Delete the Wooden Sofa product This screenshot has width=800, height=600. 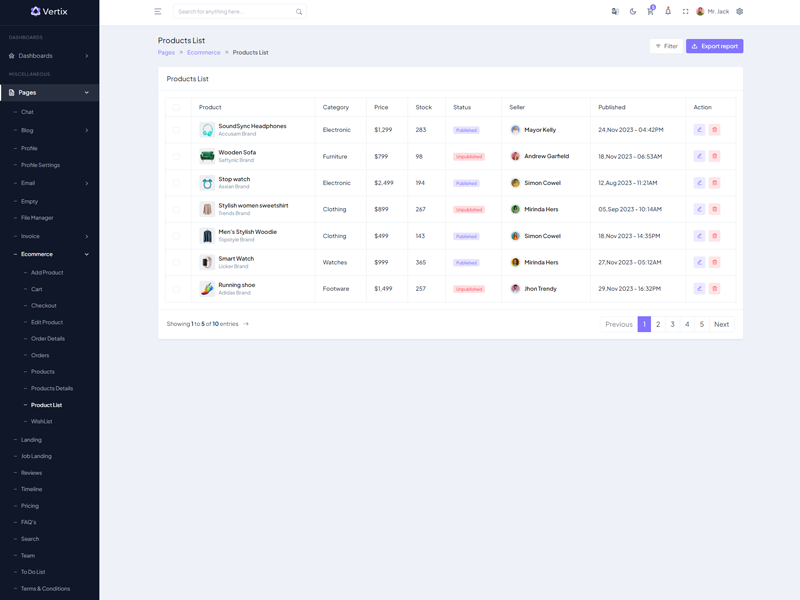715,156
